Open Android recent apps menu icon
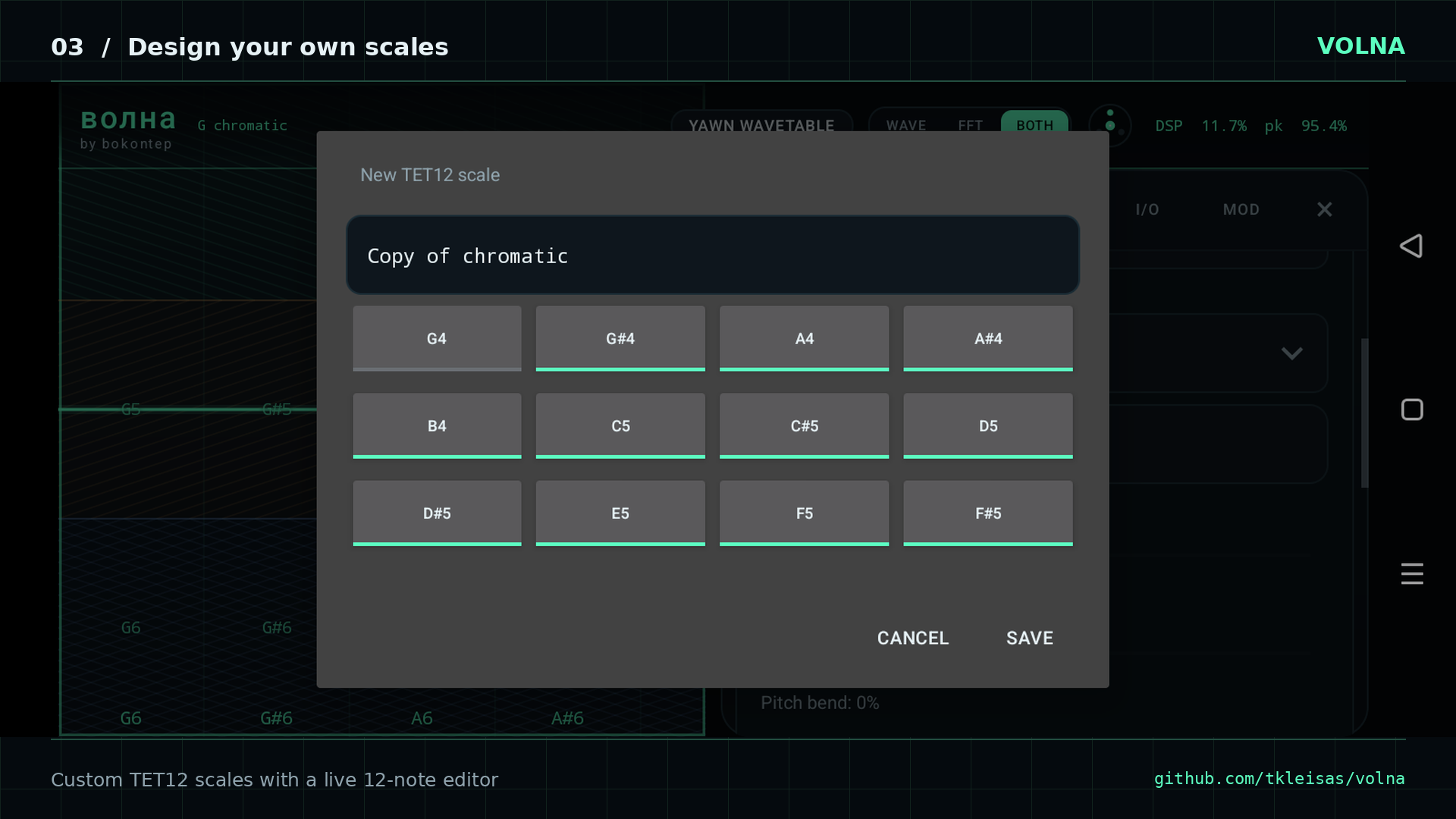Image resolution: width=1456 pixels, height=819 pixels. coord(1411,573)
